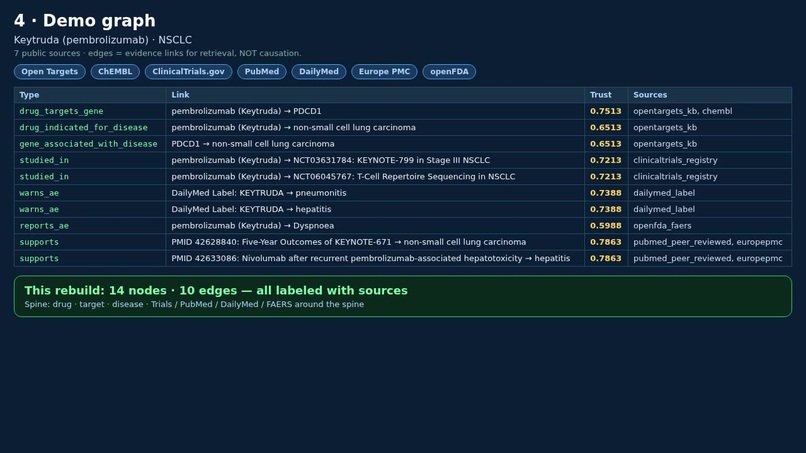Click trust 0.7388 in pneumonitis row
The image size is (806, 453).
pyautogui.click(x=606, y=193)
